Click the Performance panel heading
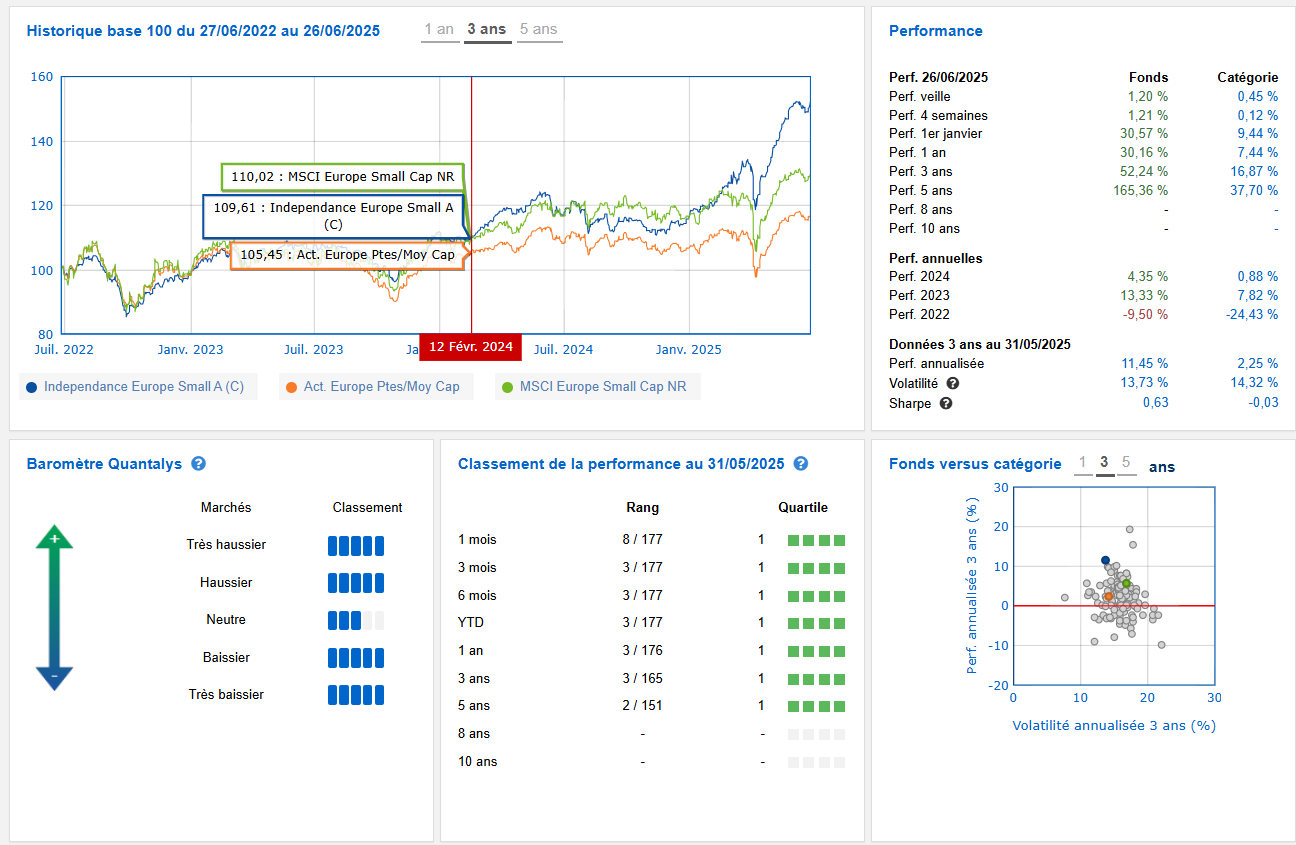The image size is (1296, 845). [936, 31]
